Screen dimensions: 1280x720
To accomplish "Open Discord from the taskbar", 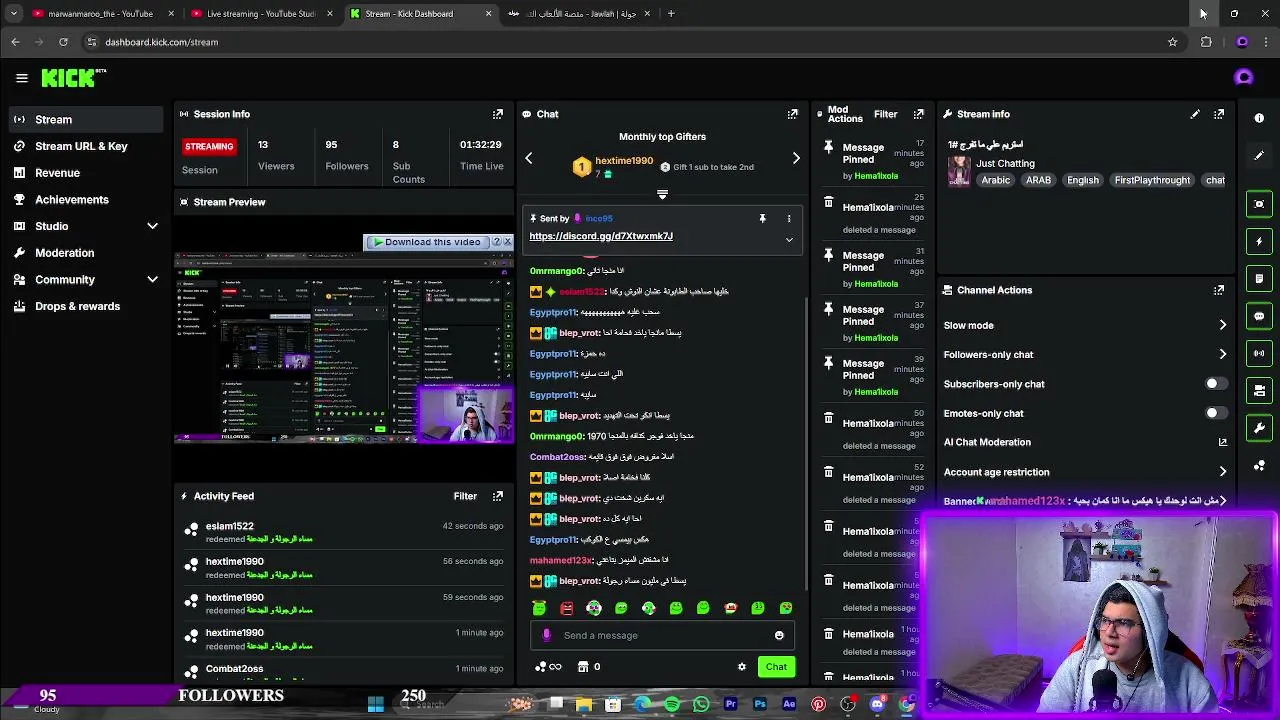I will point(877,705).
